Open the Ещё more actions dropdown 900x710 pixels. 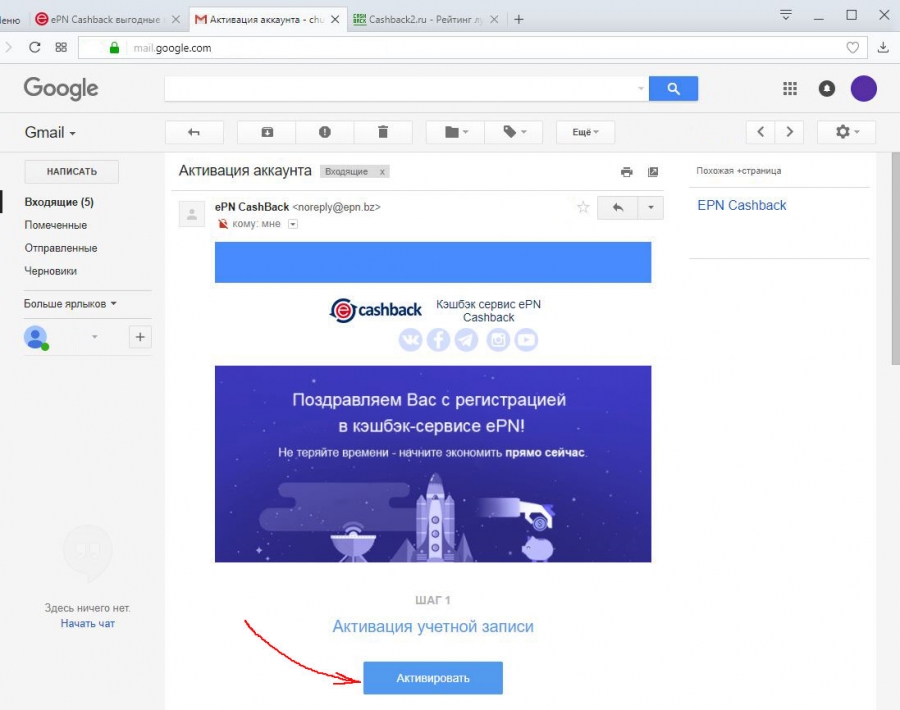585,132
